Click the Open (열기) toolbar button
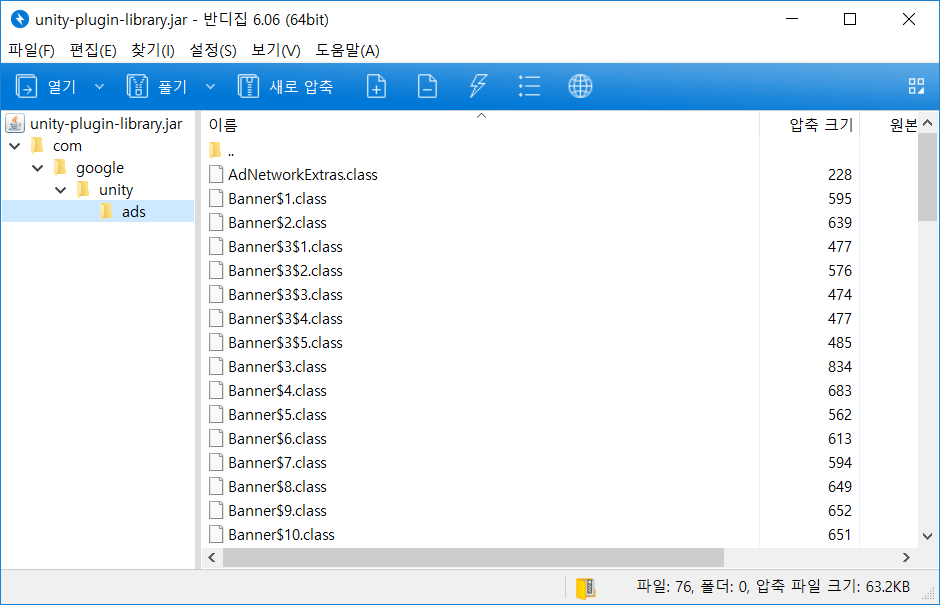This screenshot has height=605, width=940. [46, 86]
